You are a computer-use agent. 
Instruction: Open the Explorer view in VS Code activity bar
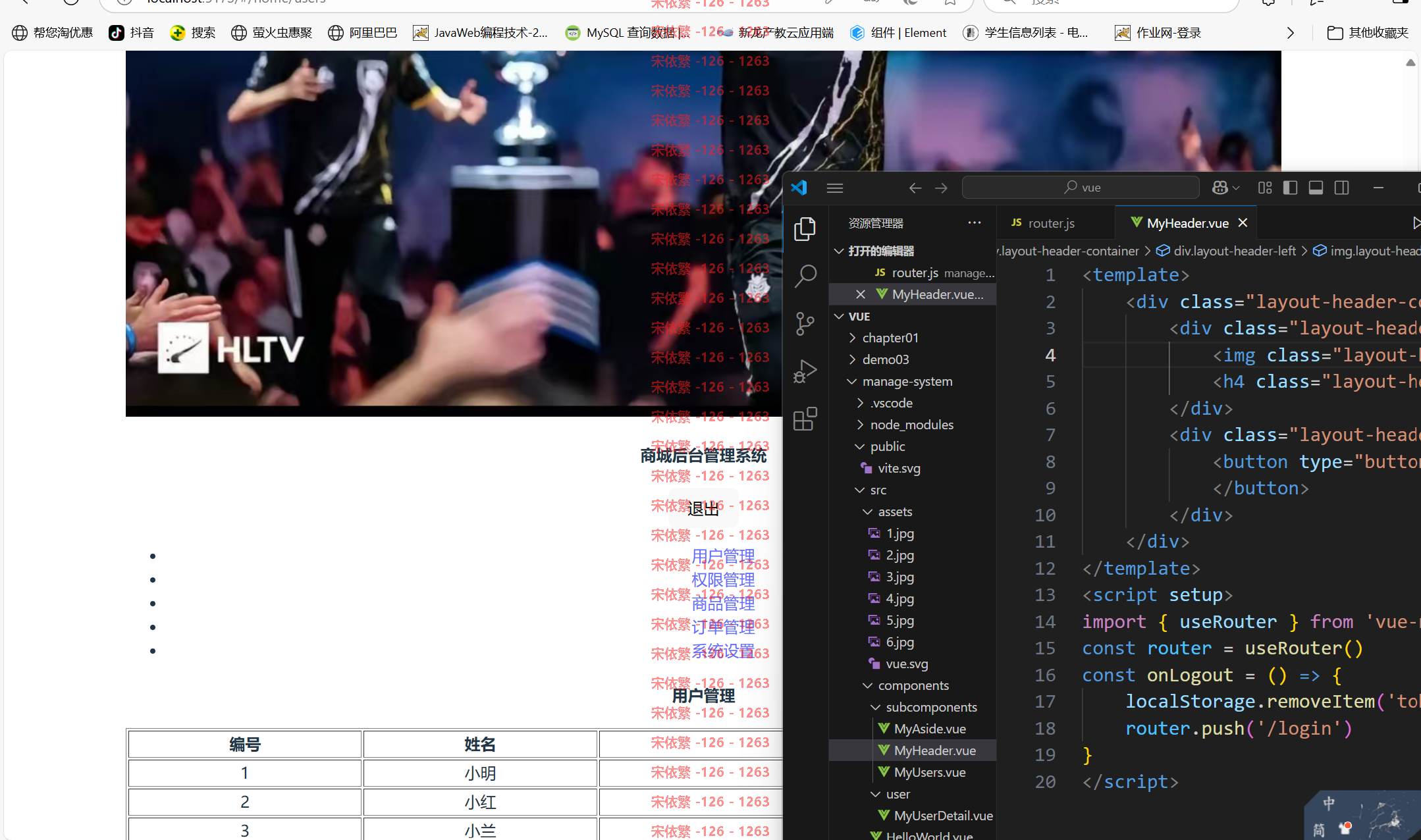pos(805,228)
